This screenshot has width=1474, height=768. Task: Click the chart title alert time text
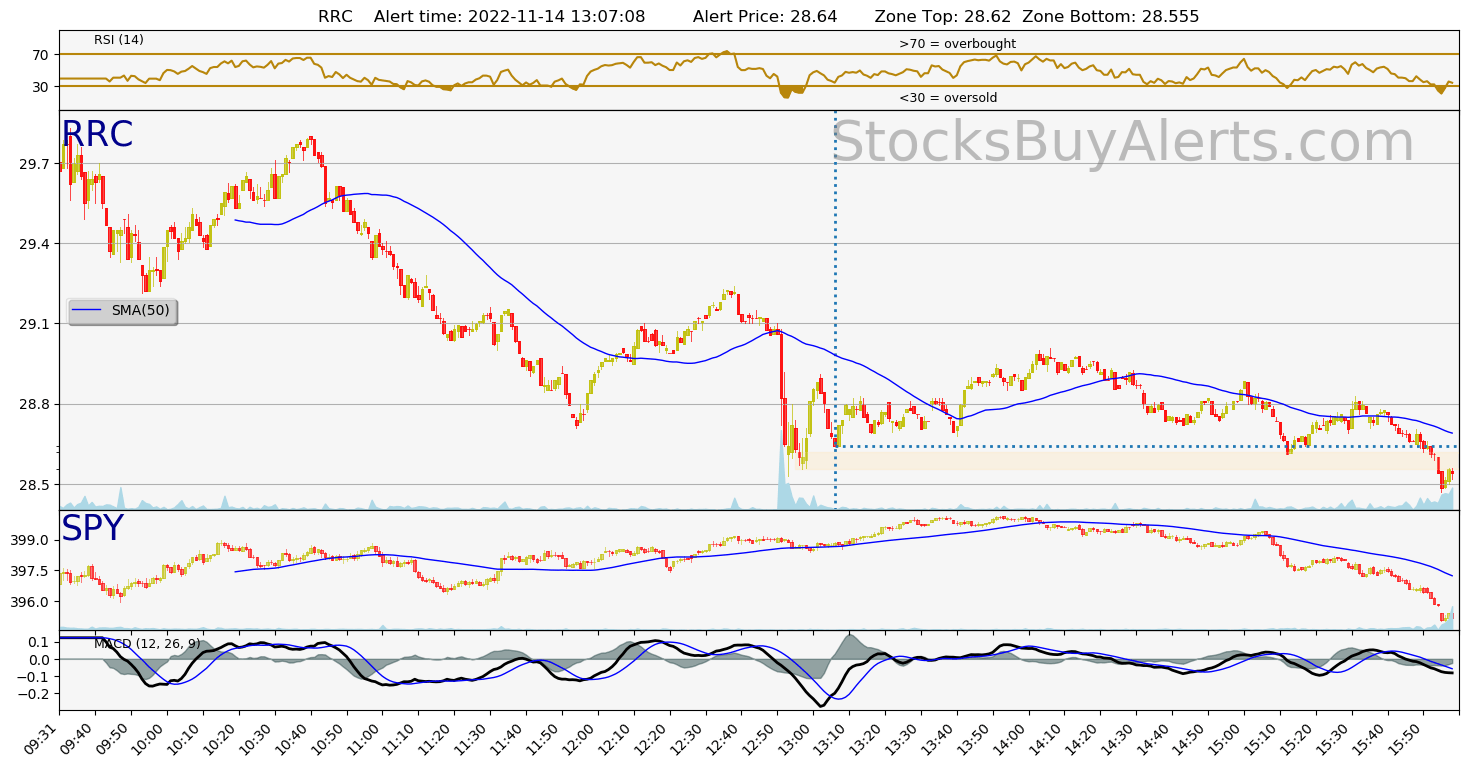[x=509, y=16]
